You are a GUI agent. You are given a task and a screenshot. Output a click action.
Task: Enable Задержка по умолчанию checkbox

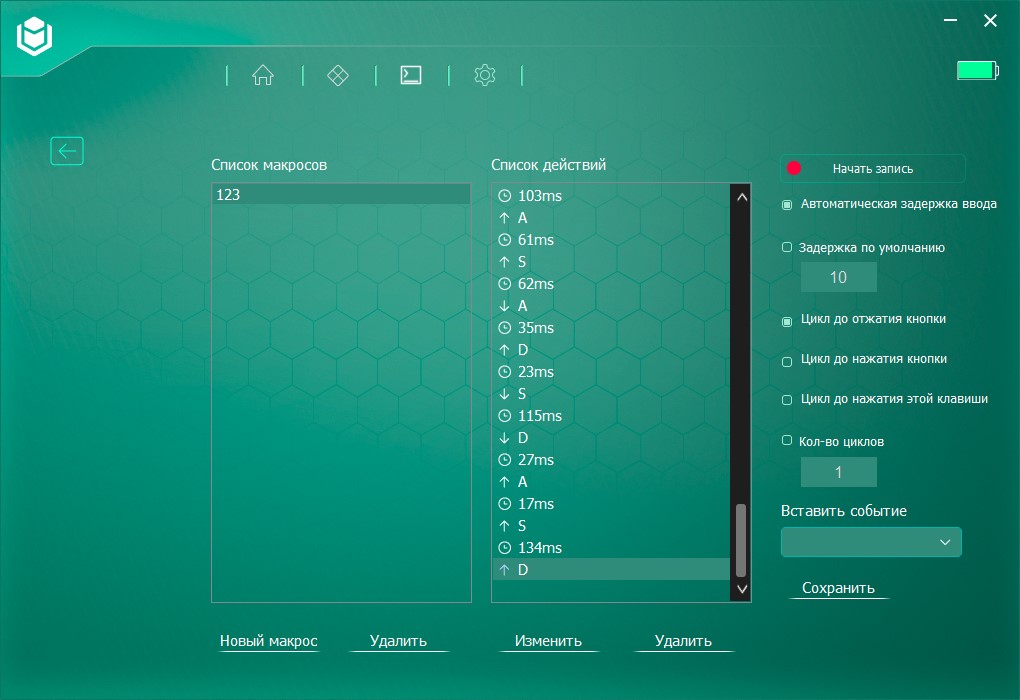tap(786, 247)
